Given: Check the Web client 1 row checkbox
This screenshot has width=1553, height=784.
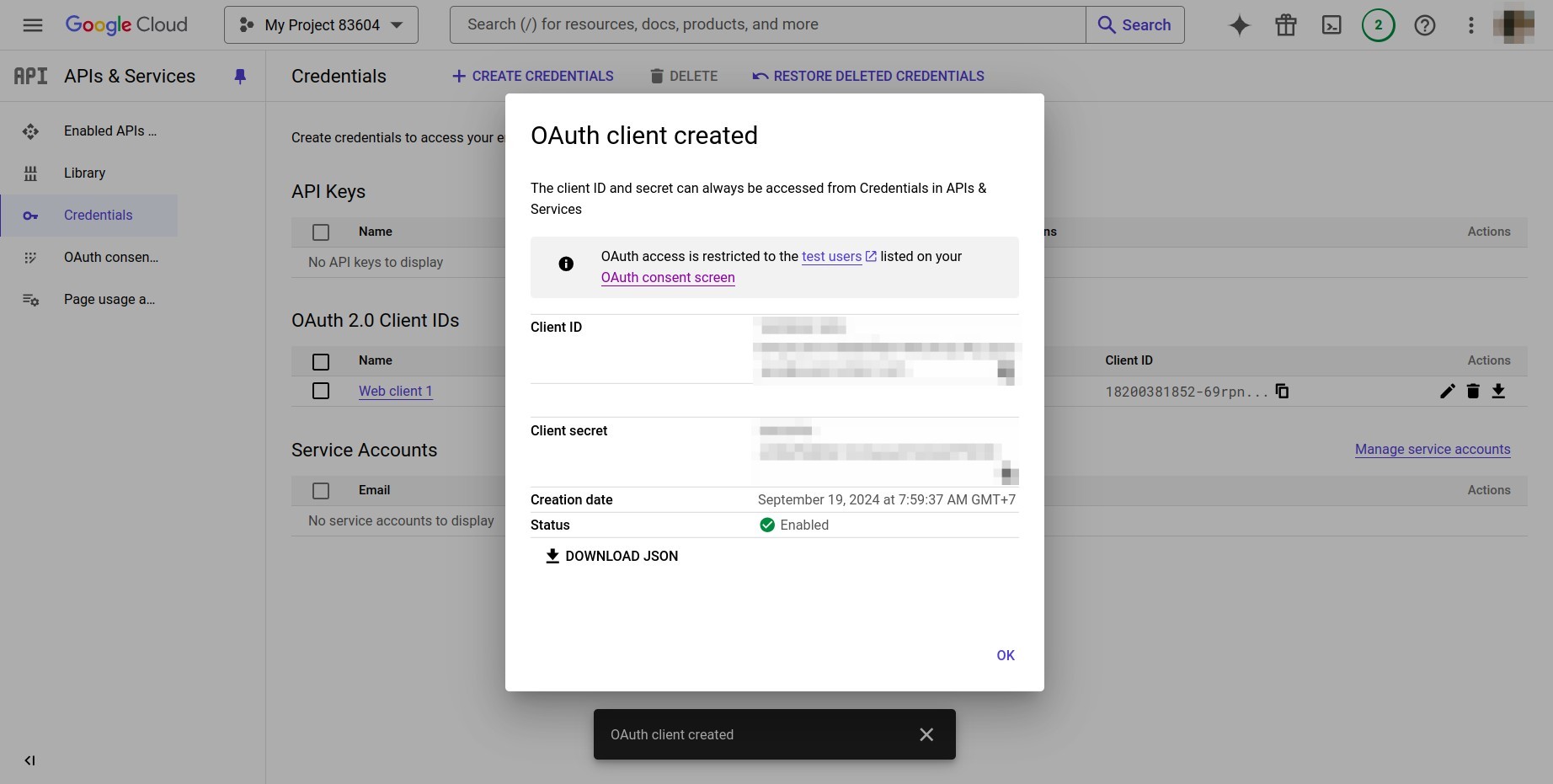Looking at the screenshot, I should click(x=321, y=391).
